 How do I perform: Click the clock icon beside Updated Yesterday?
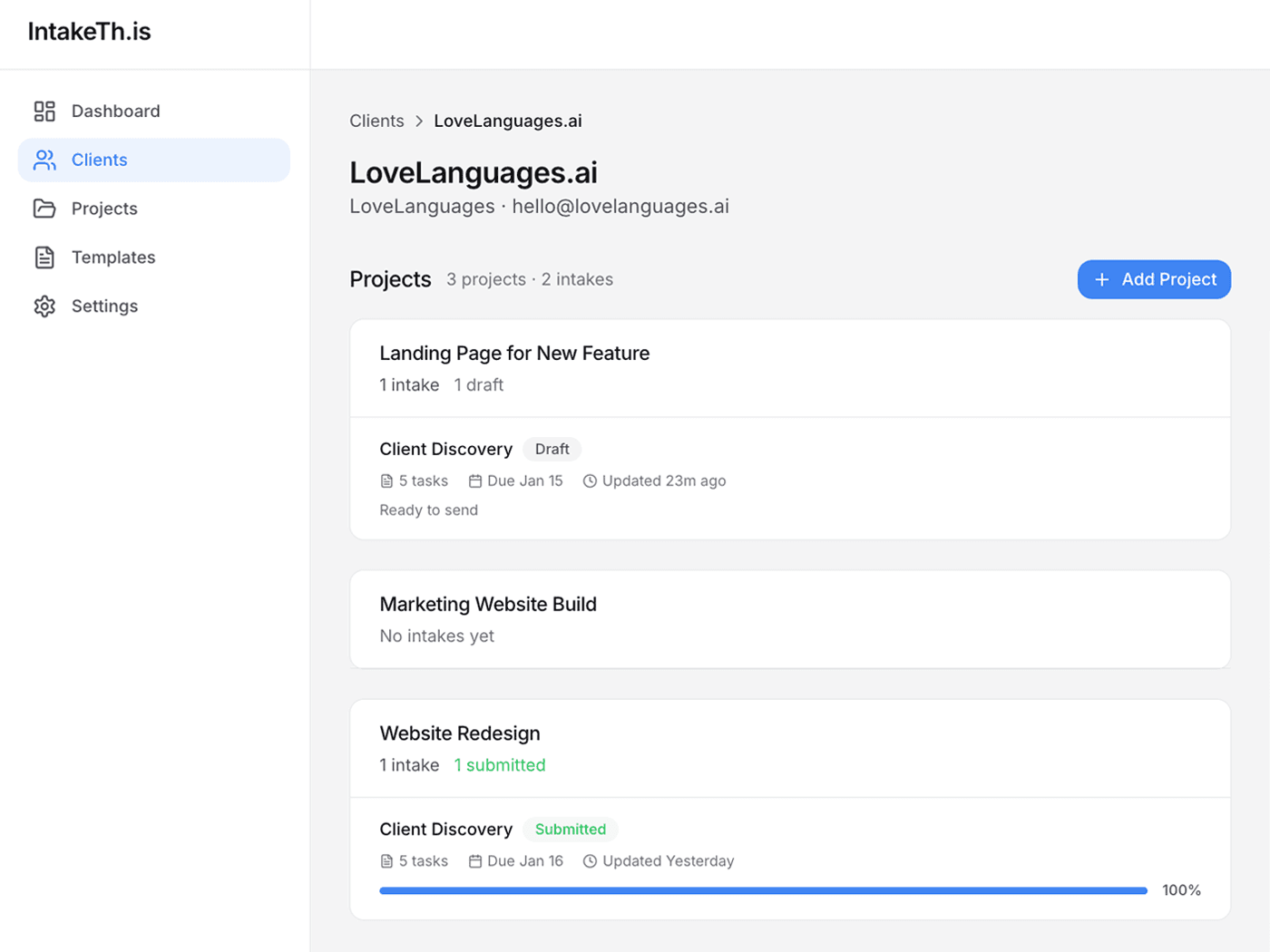click(x=589, y=861)
